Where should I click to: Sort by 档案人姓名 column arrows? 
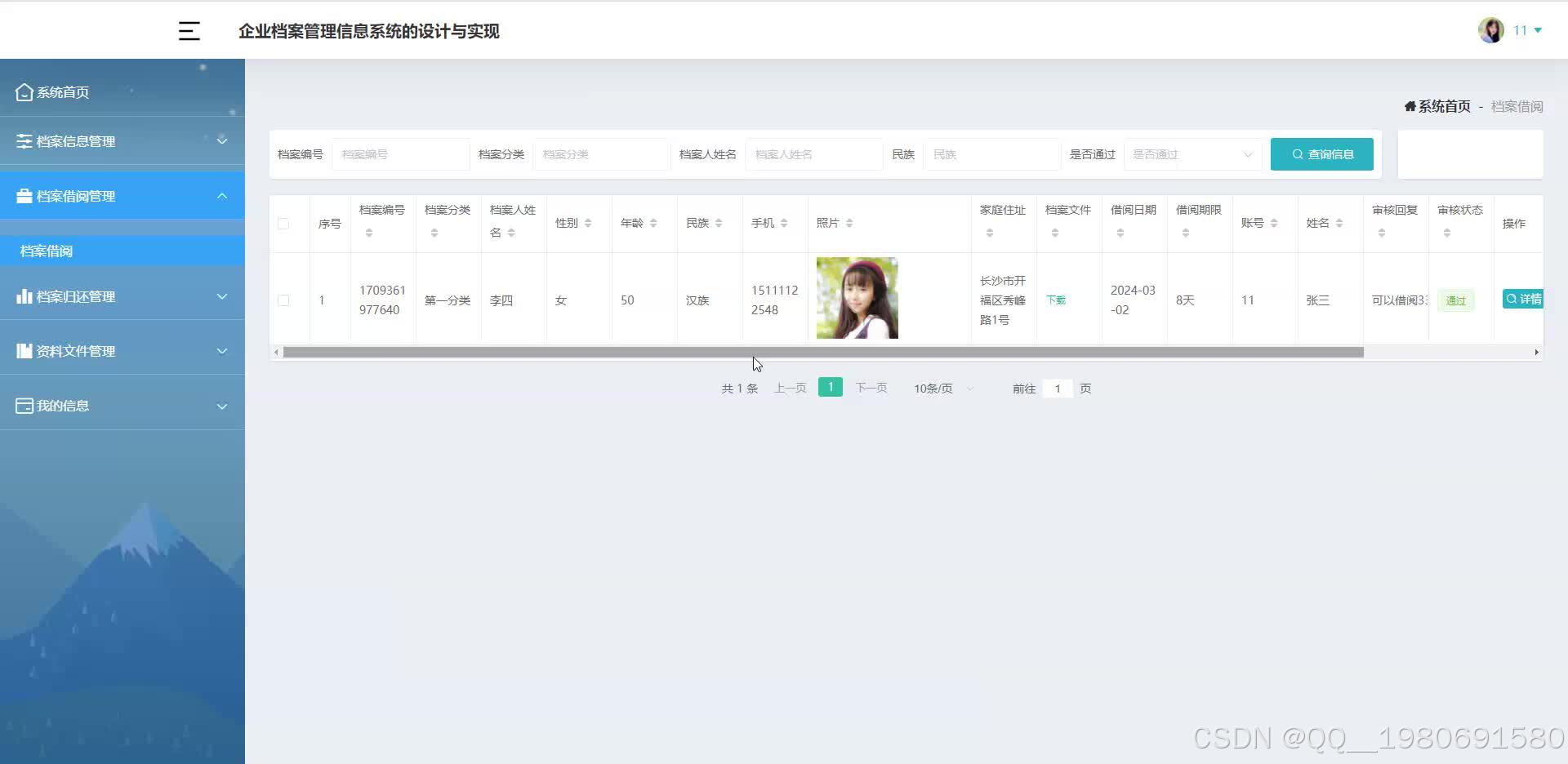[511, 233]
